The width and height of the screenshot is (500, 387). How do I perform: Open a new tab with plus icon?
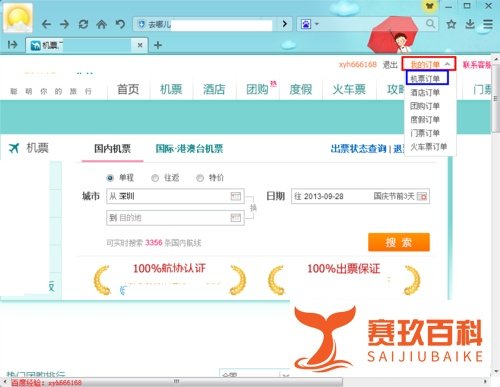158,45
